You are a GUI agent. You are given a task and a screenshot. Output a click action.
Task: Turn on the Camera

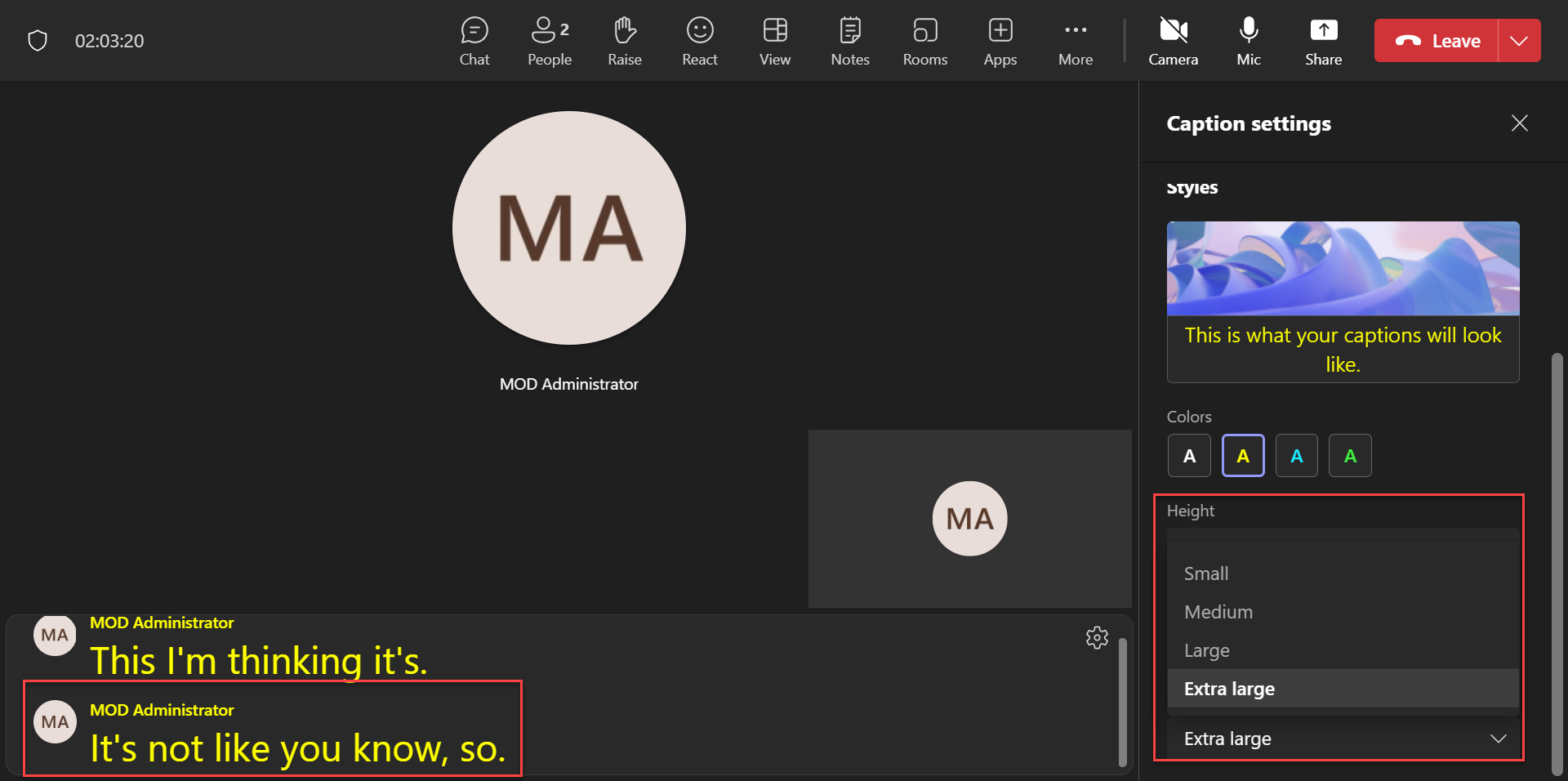click(x=1173, y=41)
